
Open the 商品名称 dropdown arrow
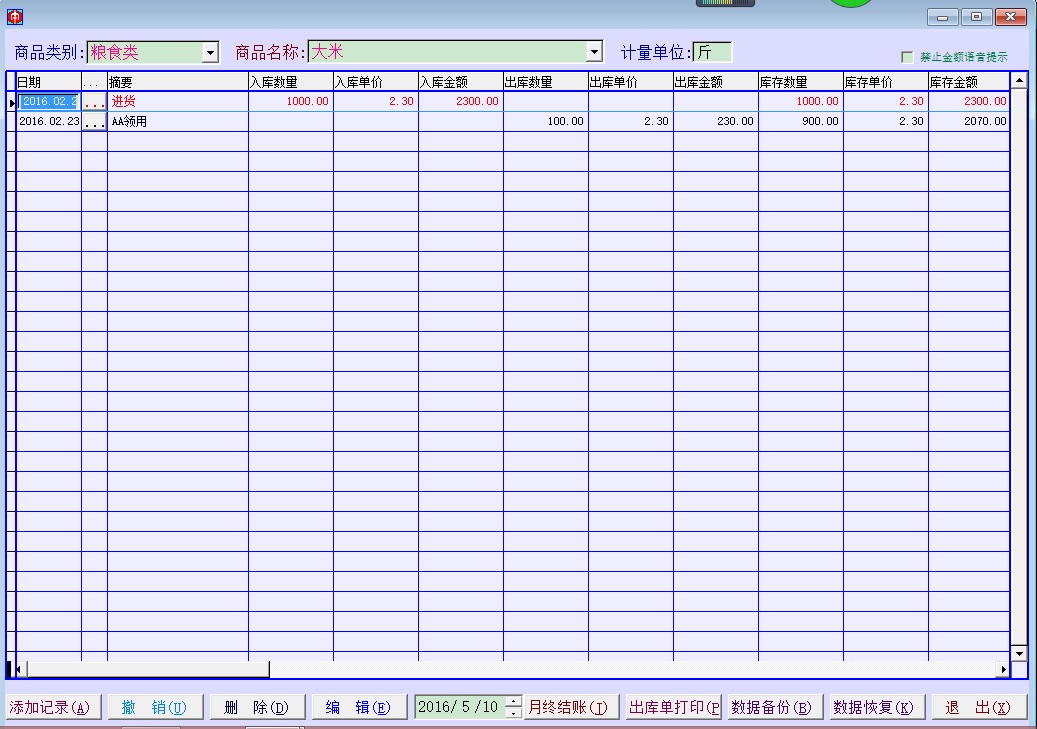(594, 52)
